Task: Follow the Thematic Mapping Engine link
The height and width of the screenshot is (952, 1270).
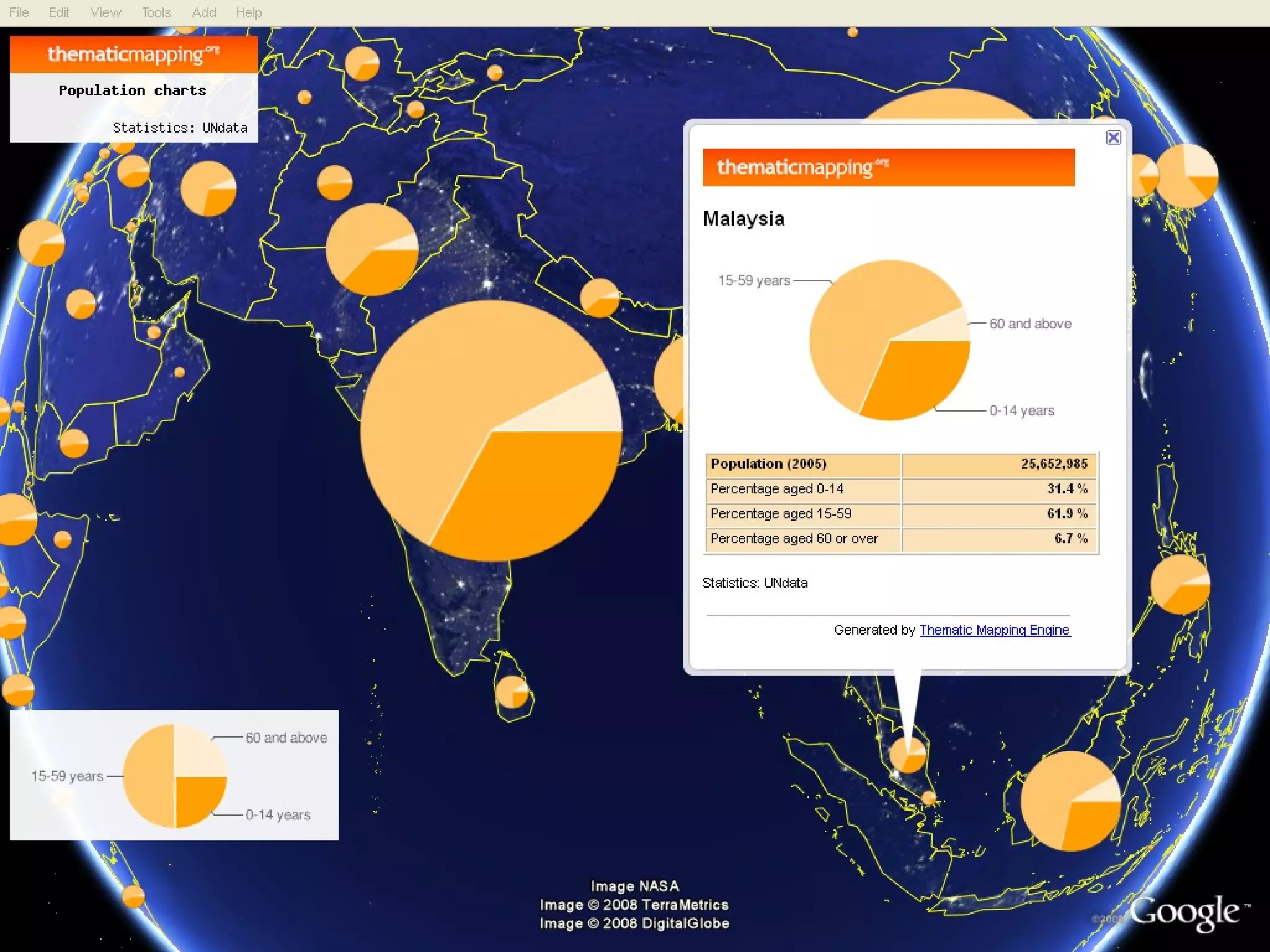Action: point(995,630)
